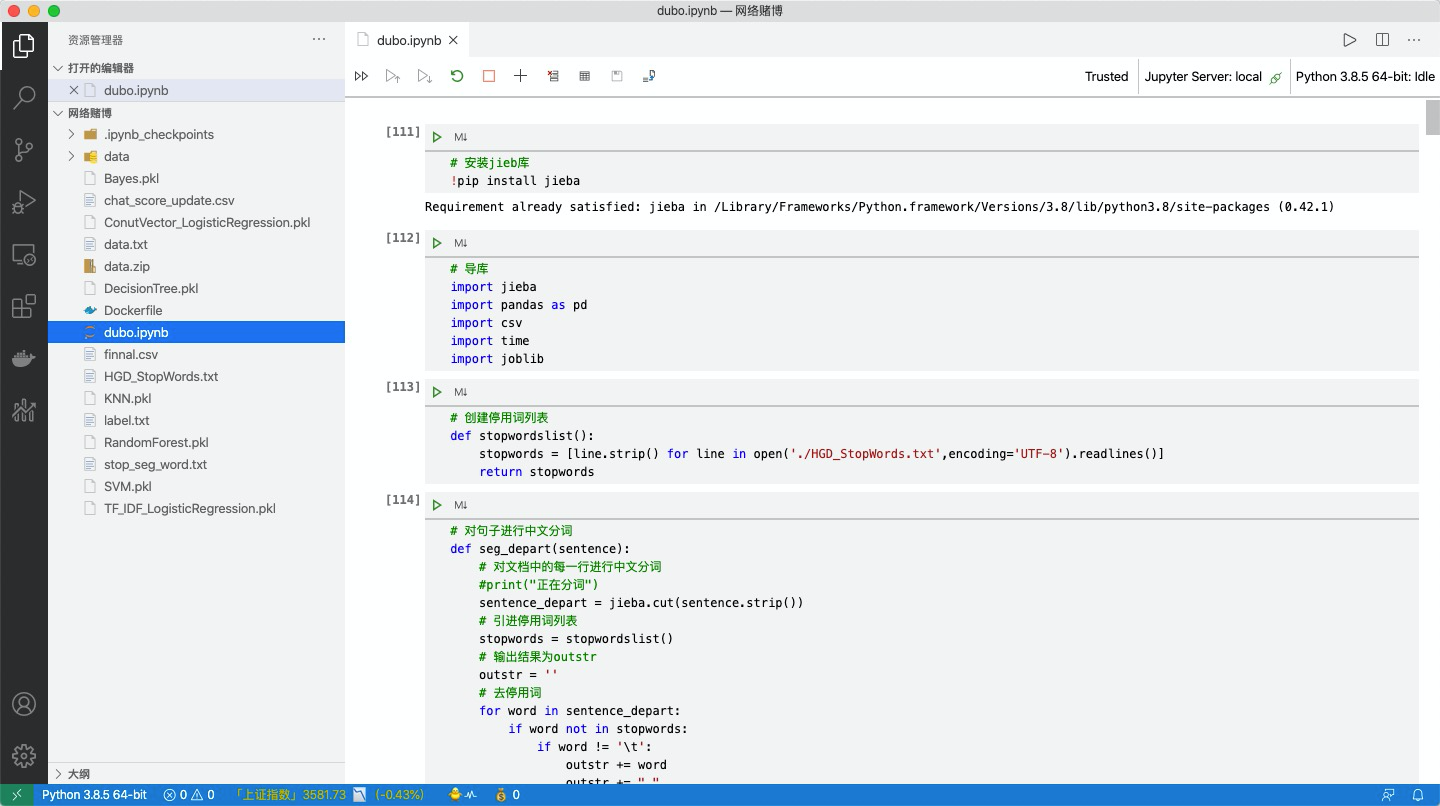1440x806 pixels.
Task: Open the variable explorer table icon
Action: (585, 76)
